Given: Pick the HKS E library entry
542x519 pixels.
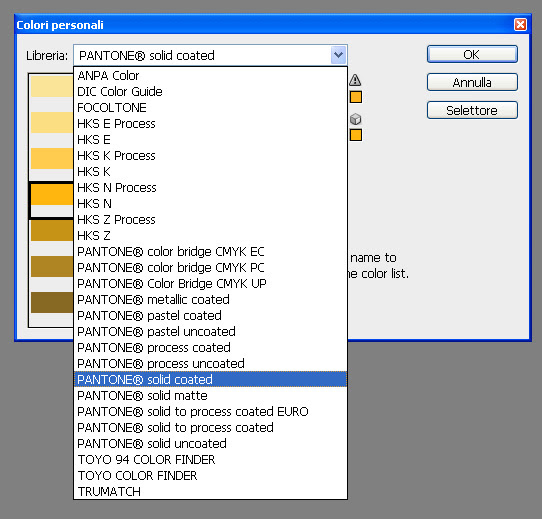Looking at the screenshot, I should click(210, 140).
